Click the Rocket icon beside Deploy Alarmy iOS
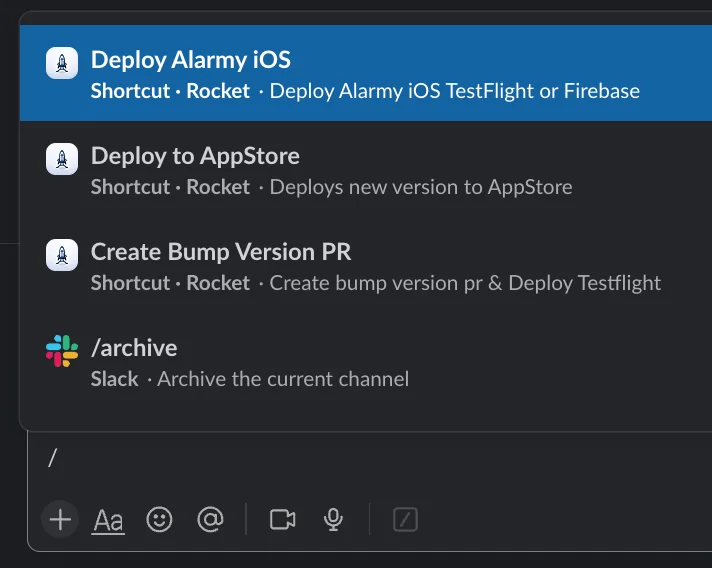 (62, 63)
